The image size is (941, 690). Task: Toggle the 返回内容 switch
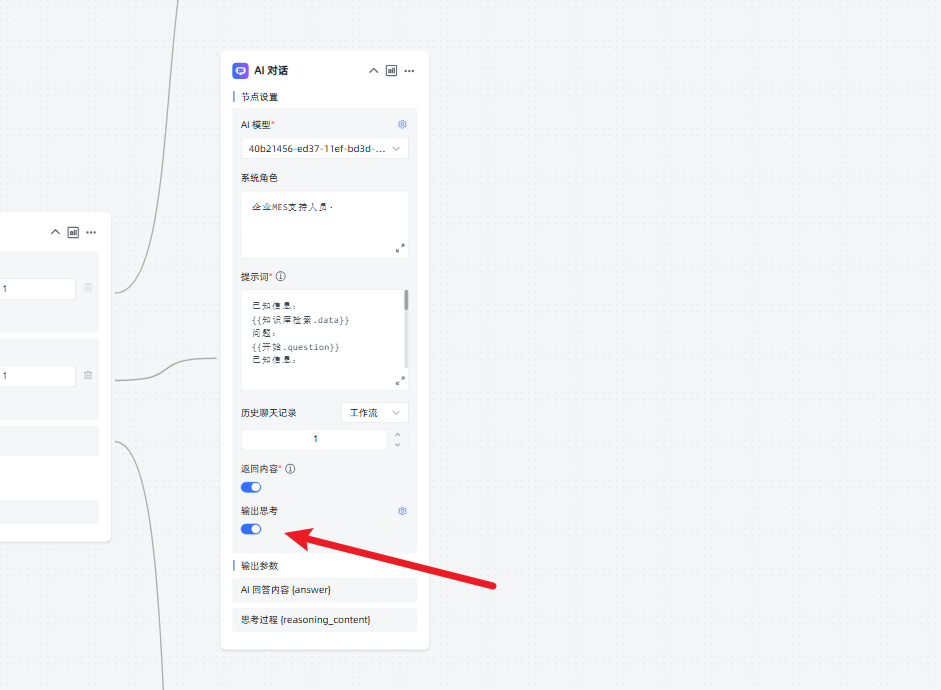(x=251, y=487)
